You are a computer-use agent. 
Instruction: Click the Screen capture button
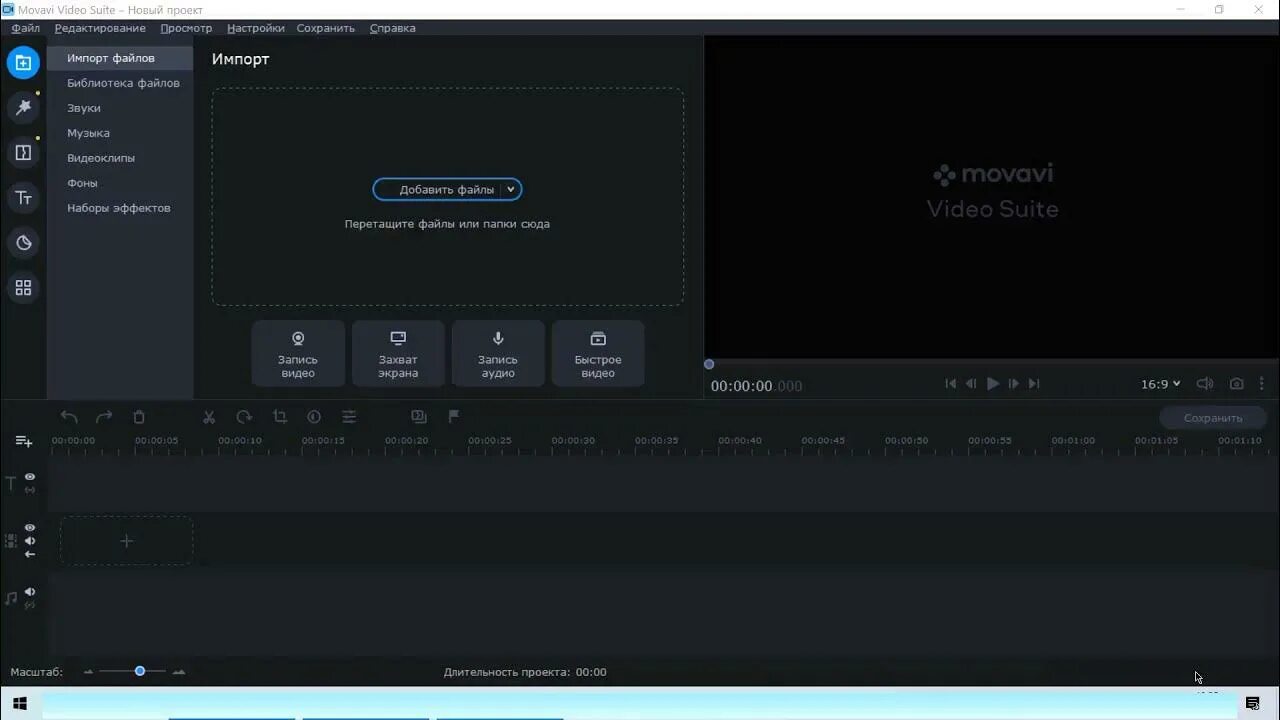[398, 353]
